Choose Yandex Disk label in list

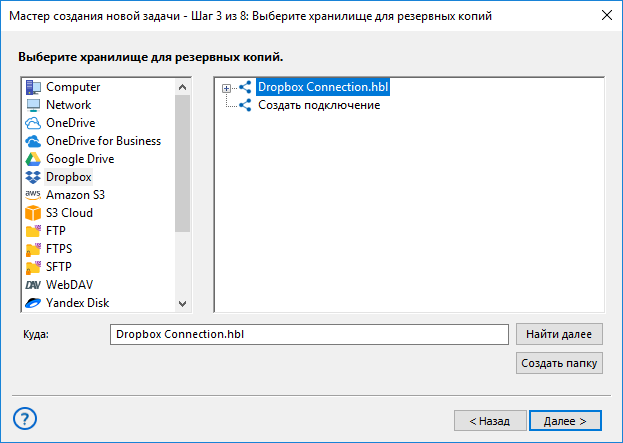tap(77, 303)
